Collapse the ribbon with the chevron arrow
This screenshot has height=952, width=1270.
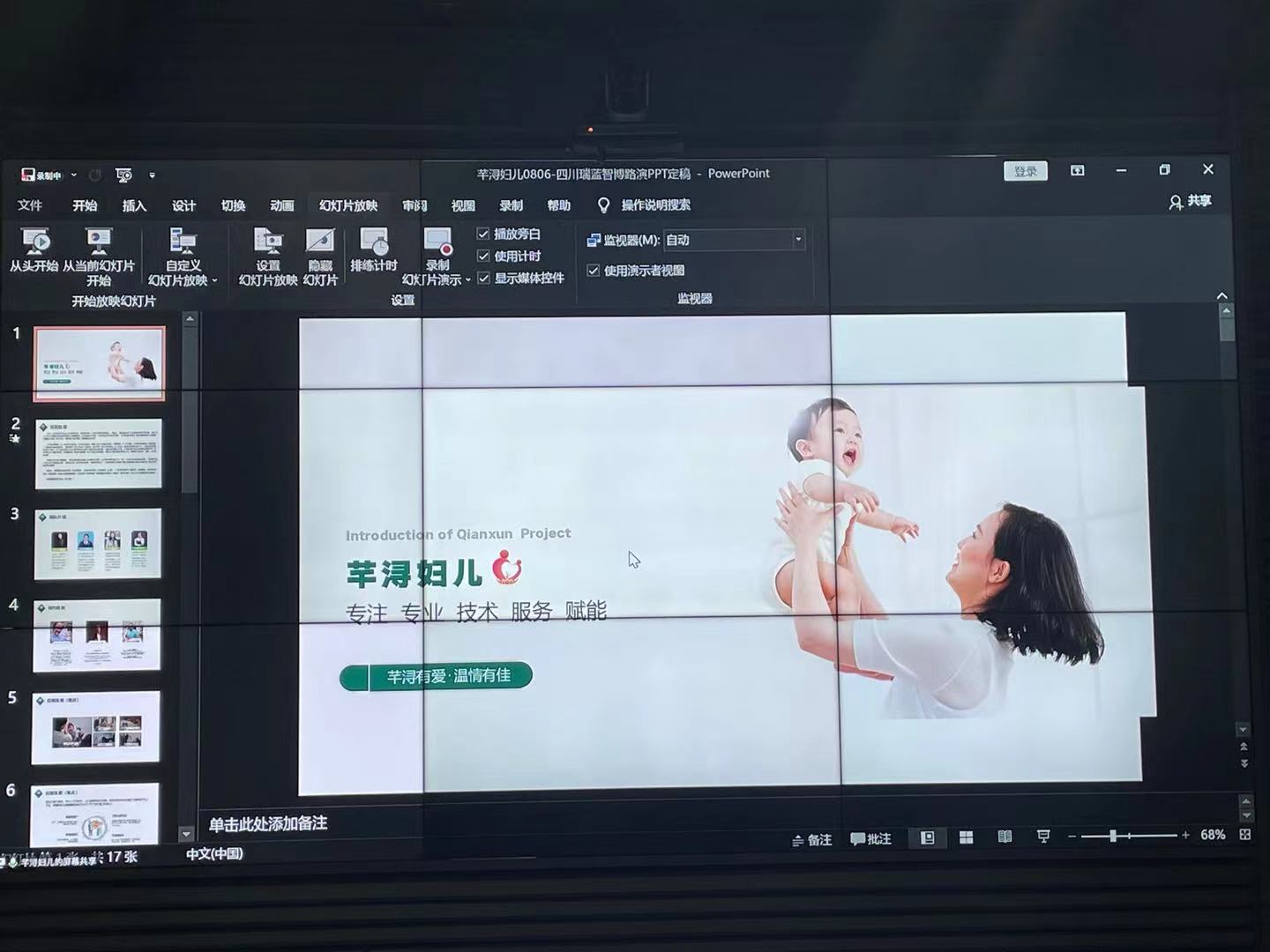coord(1221,296)
